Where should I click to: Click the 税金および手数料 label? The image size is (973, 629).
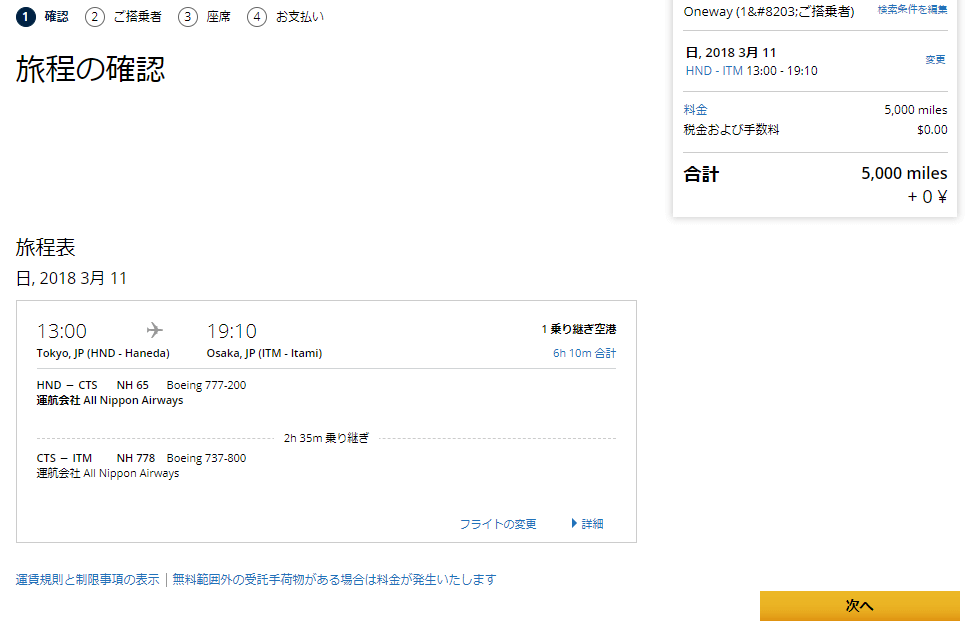[731, 130]
